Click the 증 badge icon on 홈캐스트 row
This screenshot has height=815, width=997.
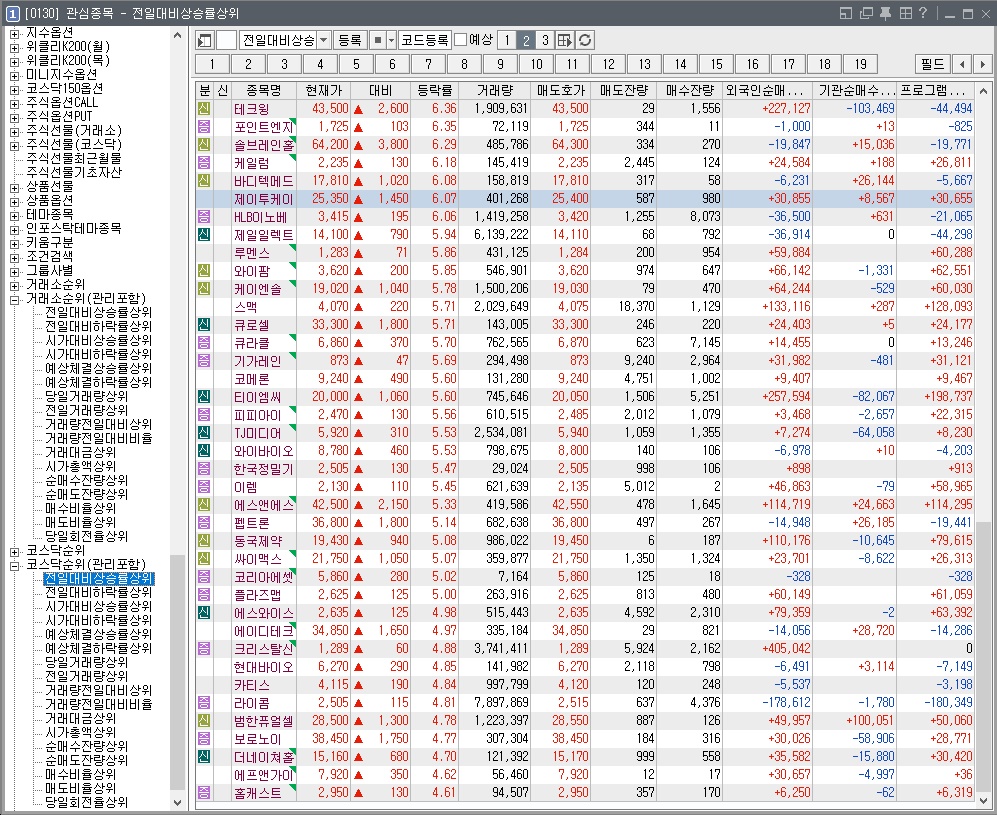pos(203,792)
